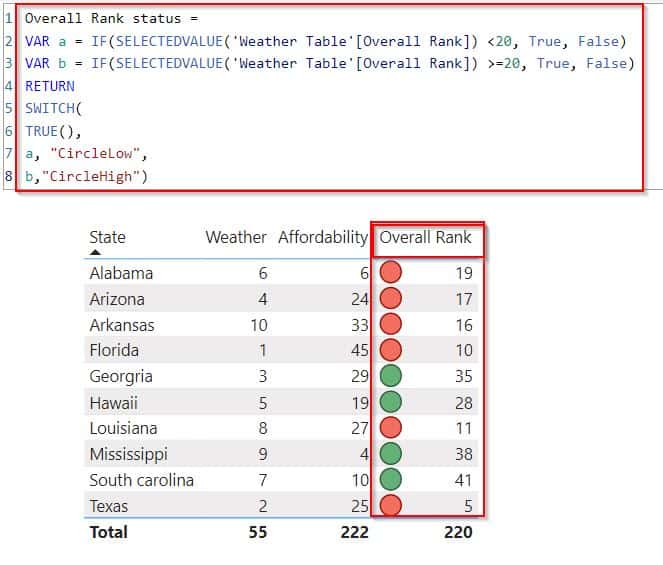The width and height of the screenshot is (663, 565).
Task: Select the Texas state cell
Action: point(108,506)
